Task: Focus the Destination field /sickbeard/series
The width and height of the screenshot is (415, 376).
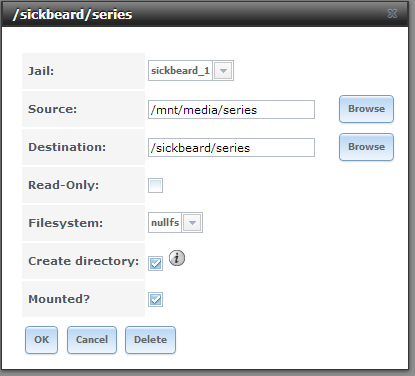Action: click(231, 147)
